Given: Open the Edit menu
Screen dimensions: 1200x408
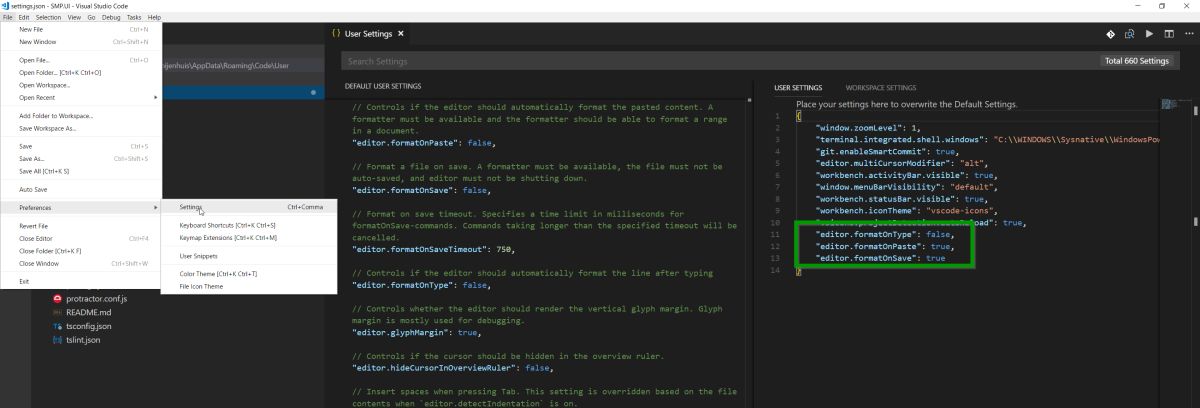Looking at the screenshot, I should tap(23, 18).
